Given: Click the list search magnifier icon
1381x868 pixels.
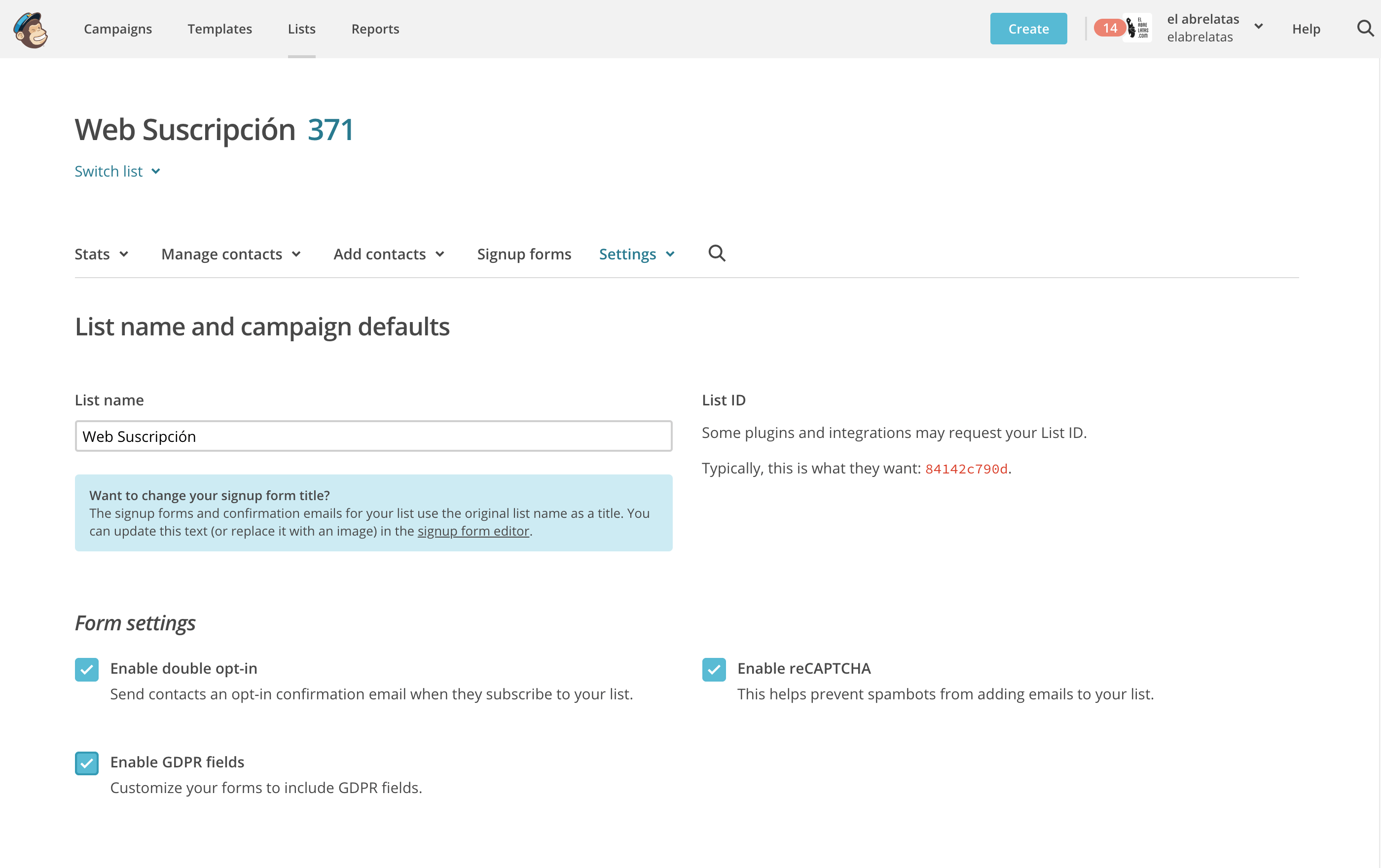Looking at the screenshot, I should tap(716, 253).
